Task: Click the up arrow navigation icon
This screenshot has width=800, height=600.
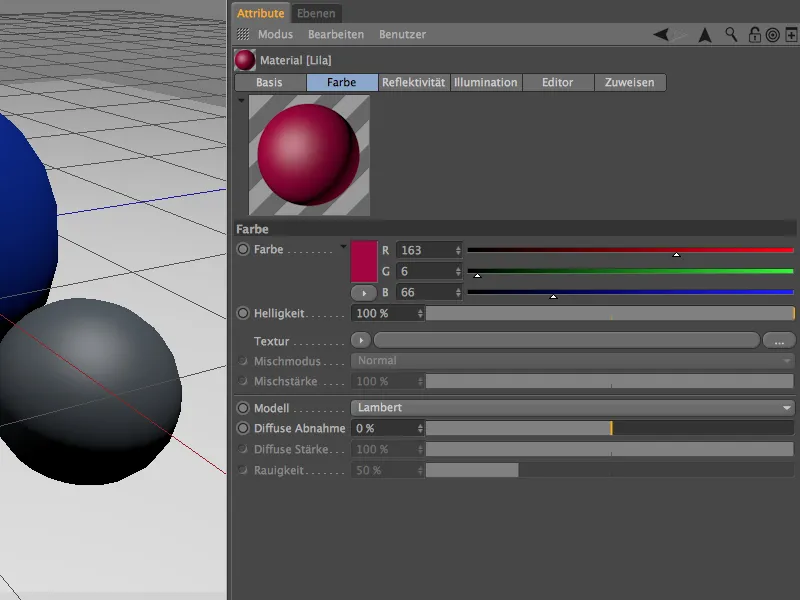Action: click(x=705, y=35)
